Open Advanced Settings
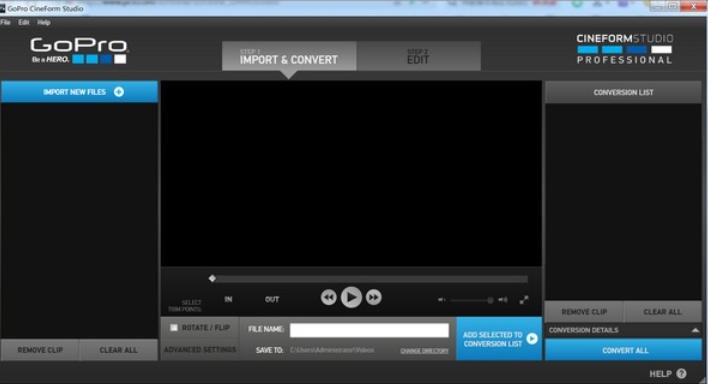Viewport: 708px width, 384px height. coord(200,350)
